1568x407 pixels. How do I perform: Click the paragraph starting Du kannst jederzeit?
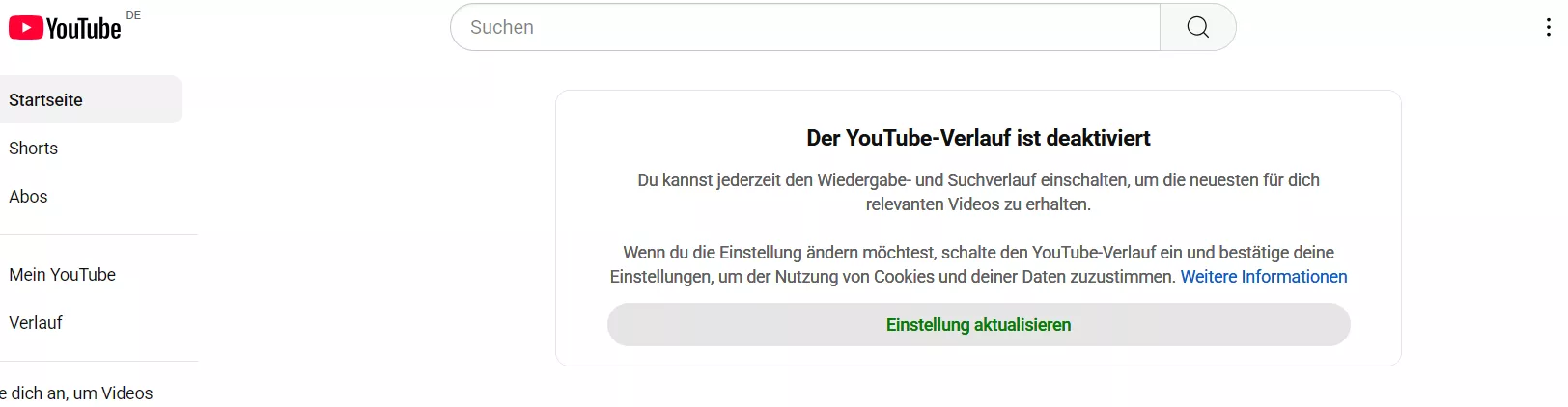tap(978, 192)
